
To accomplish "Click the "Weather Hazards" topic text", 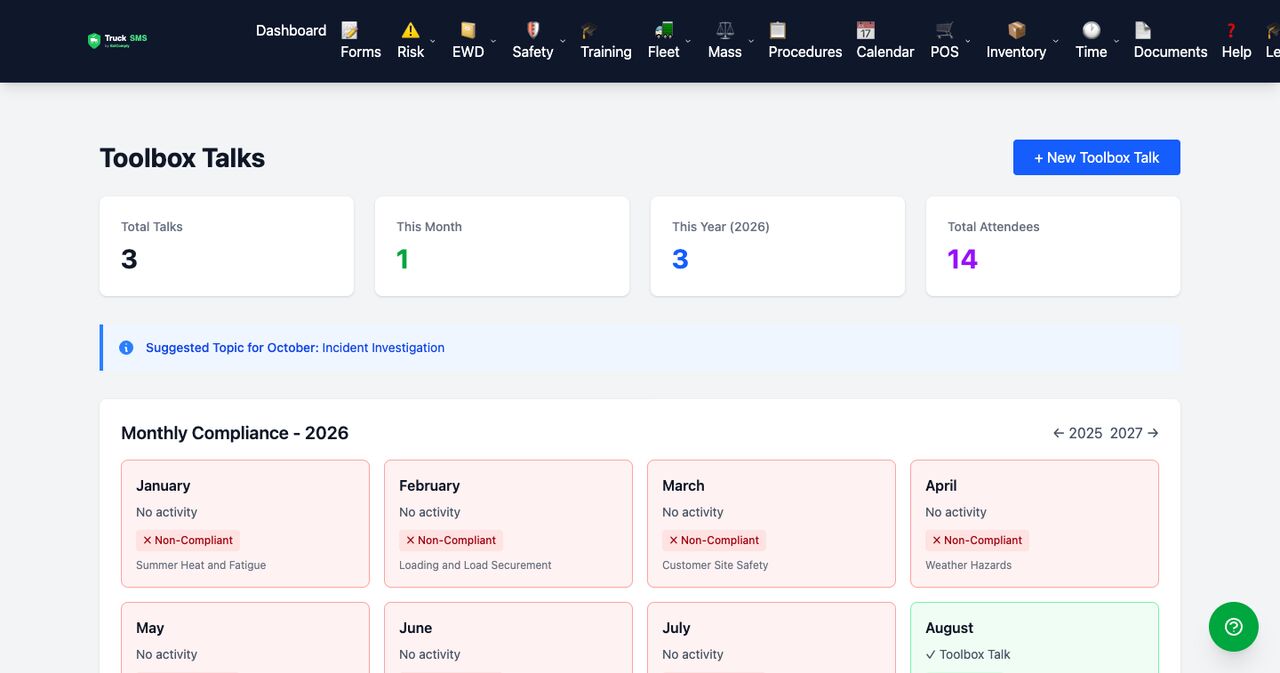I will [x=968, y=565].
